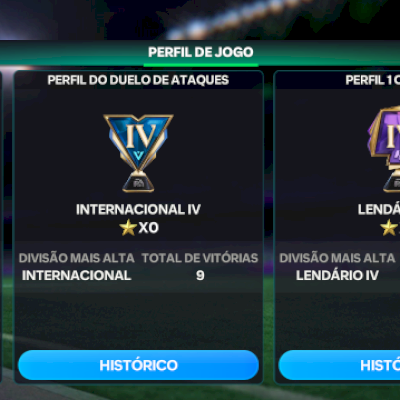Click the Internacional IV rank title
This screenshot has width=400, height=400.
[x=138, y=210]
